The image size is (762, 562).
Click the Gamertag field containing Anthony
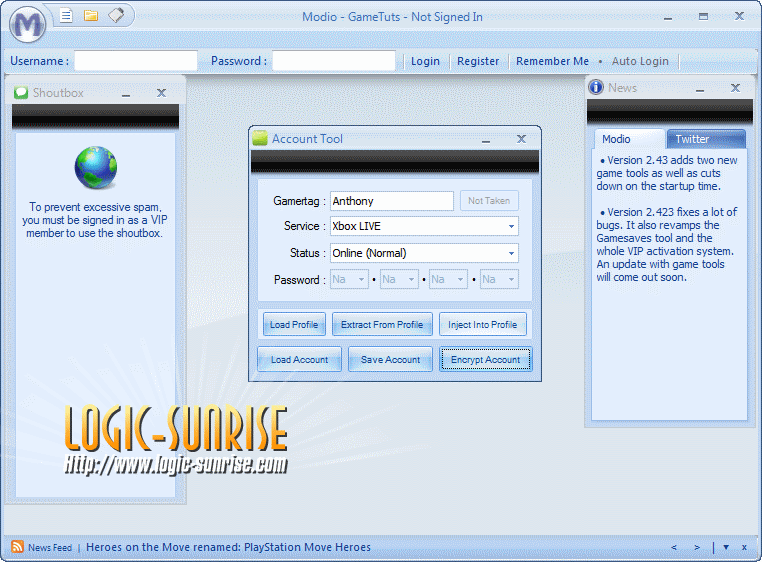pos(392,201)
